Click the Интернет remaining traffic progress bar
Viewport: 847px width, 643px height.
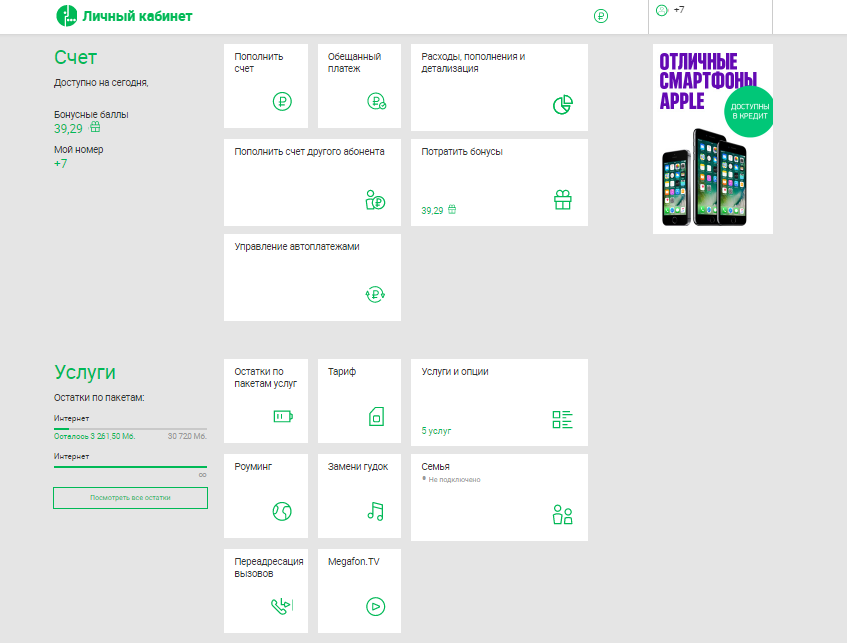[x=130, y=429]
